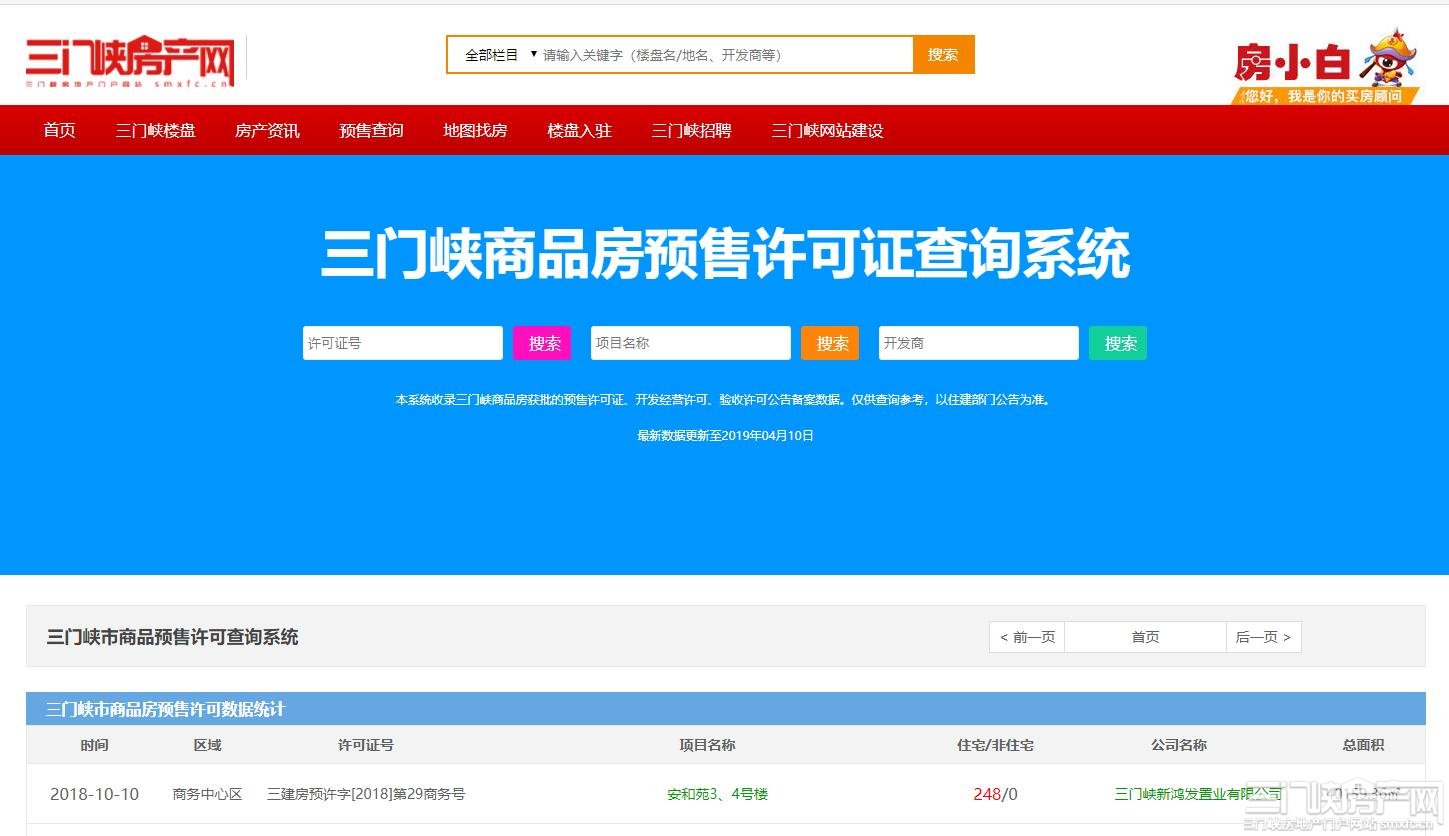Open the 楼盘入驻 navigation item
Image resolution: width=1449 pixels, height=836 pixels.
click(579, 130)
